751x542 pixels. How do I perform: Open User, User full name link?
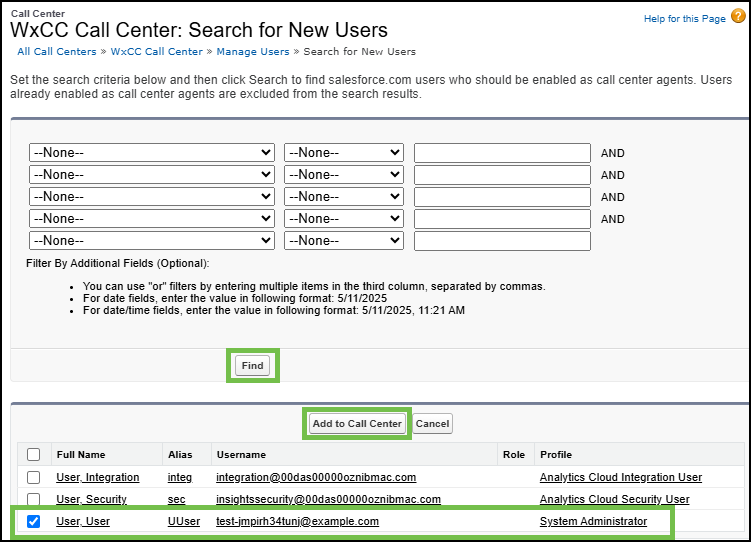point(83,521)
